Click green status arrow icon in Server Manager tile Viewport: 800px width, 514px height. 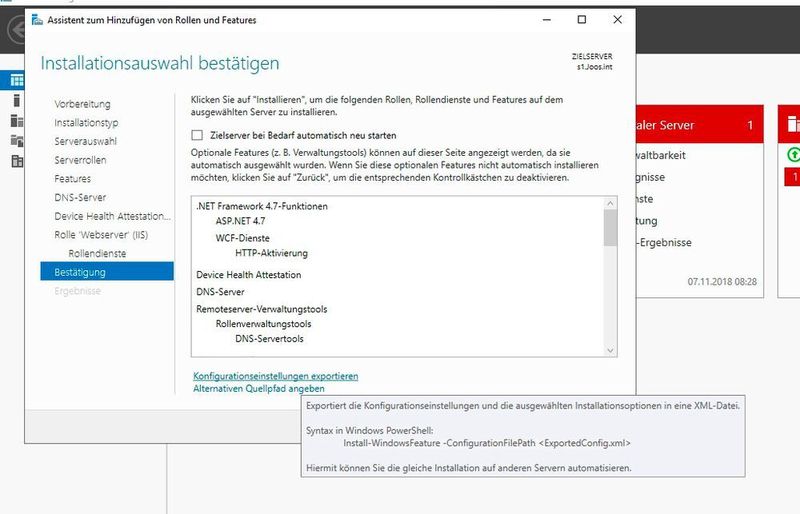point(793,154)
